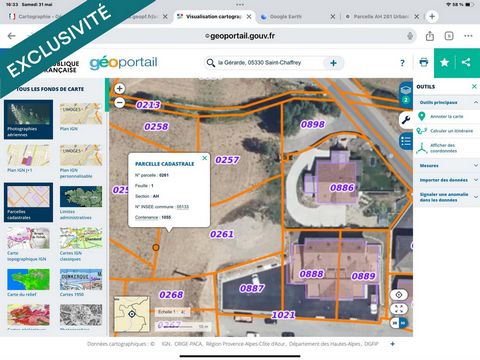Select Plan IGN basemap thumbnail

[81, 117]
